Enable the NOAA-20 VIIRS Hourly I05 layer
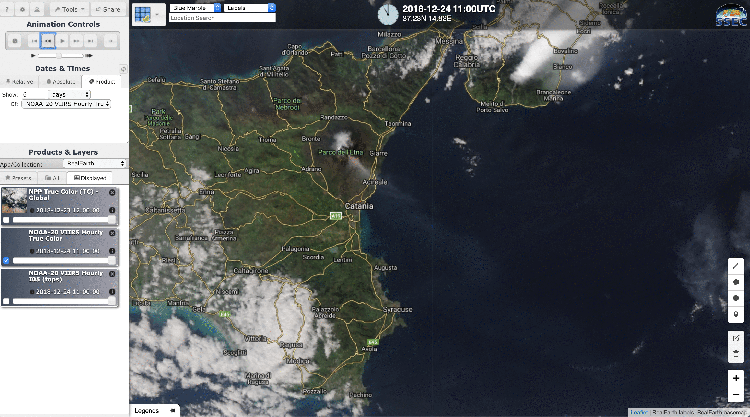The height and width of the screenshot is (417, 750). [x=7, y=300]
